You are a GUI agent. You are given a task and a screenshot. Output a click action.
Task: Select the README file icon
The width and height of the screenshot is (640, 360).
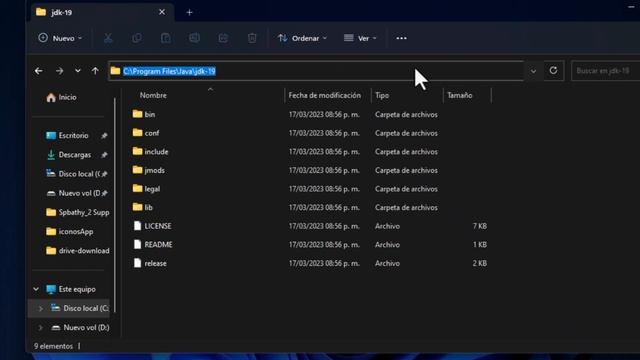click(138, 244)
